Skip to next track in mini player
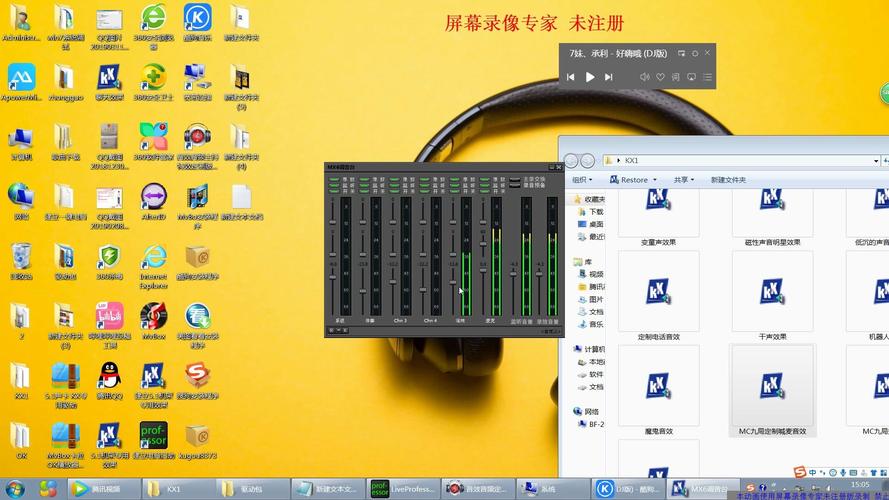Viewport: 889px width, 500px height. coord(608,77)
